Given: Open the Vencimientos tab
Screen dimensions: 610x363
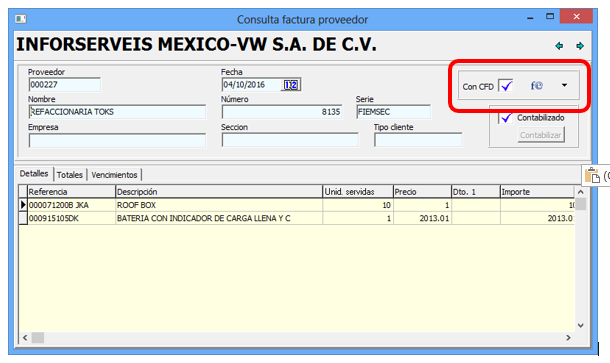Looking at the screenshot, I should click(x=114, y=175).
